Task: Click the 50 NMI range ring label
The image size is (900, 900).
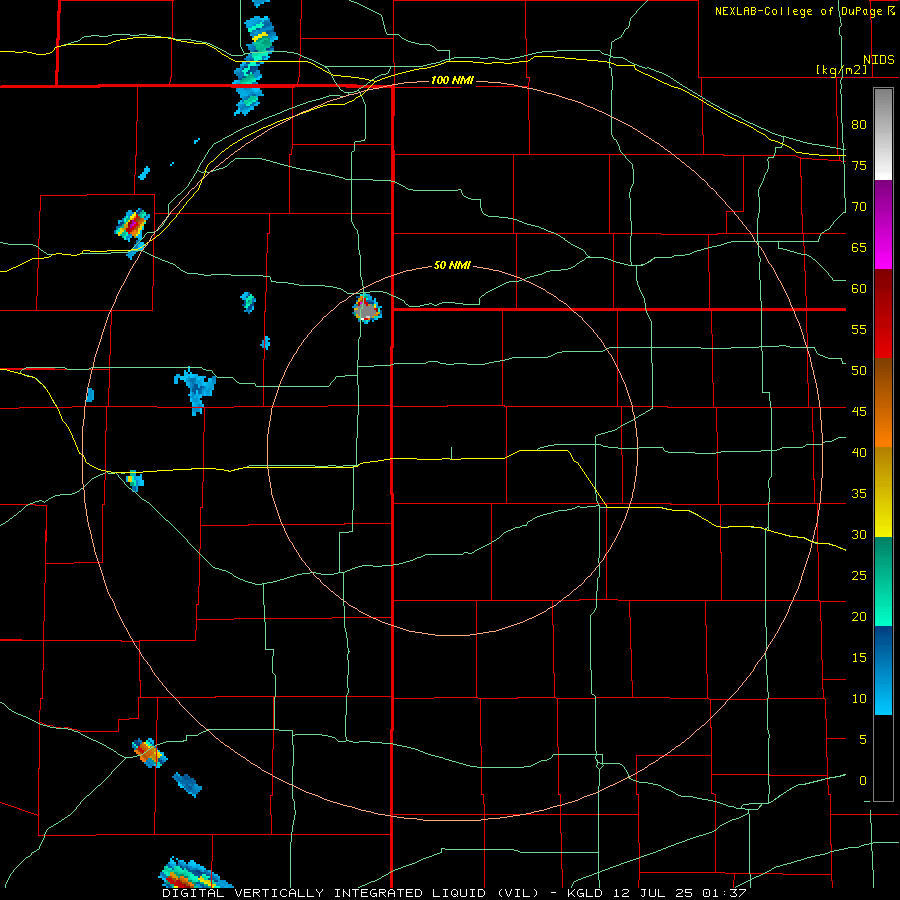Action: pyautogui.click(x=452, y=265)
